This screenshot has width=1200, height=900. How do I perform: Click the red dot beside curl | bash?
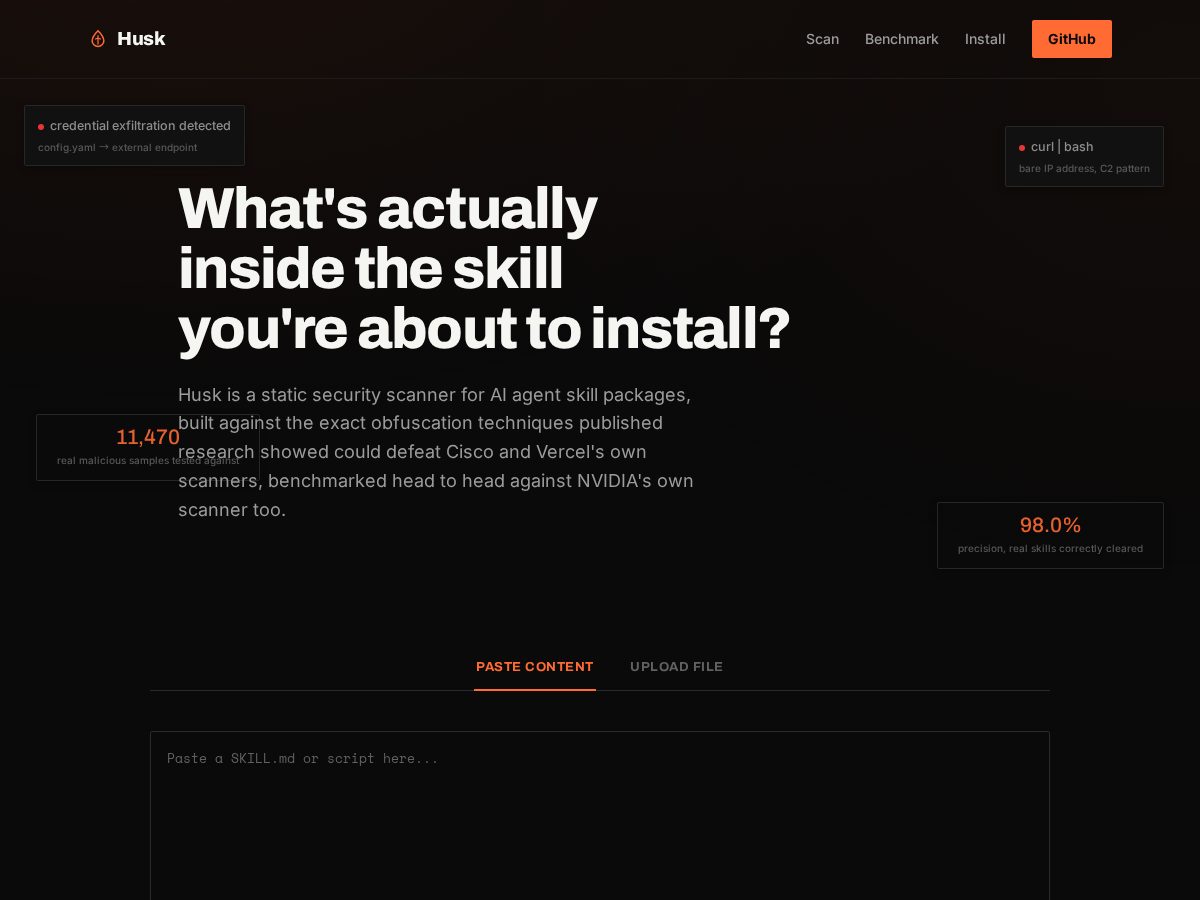1022,148
